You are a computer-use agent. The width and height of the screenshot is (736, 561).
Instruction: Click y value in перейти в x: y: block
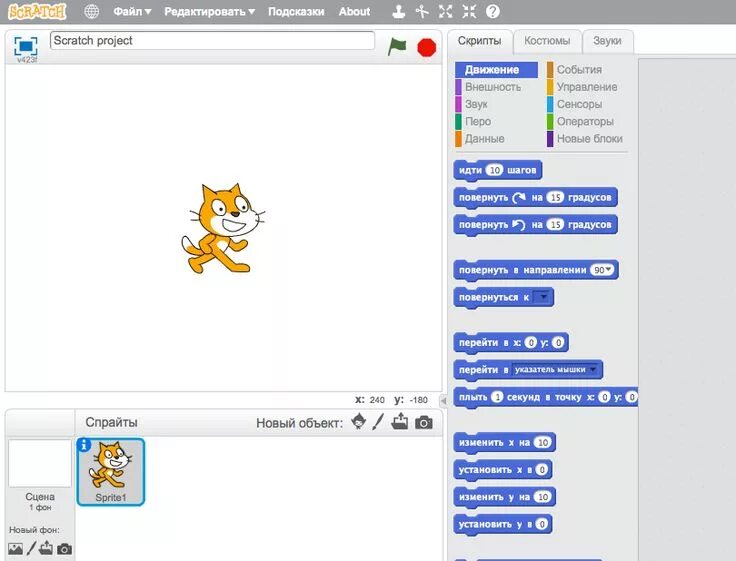click(x=558, y=343)
